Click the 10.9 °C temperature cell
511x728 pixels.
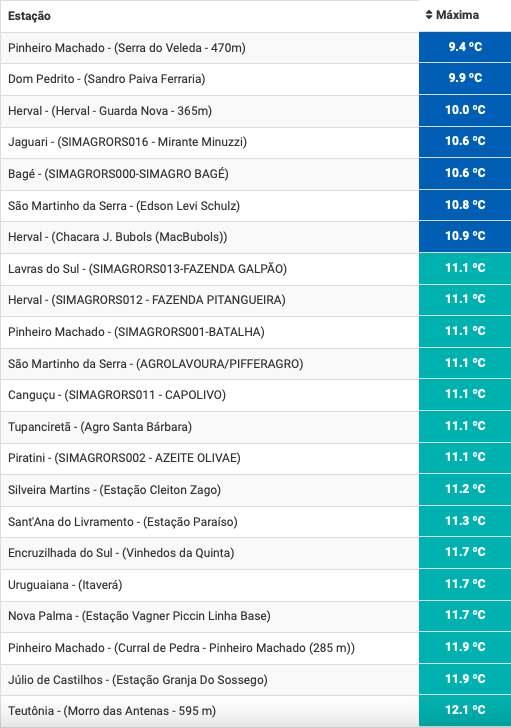click(465, 237)
